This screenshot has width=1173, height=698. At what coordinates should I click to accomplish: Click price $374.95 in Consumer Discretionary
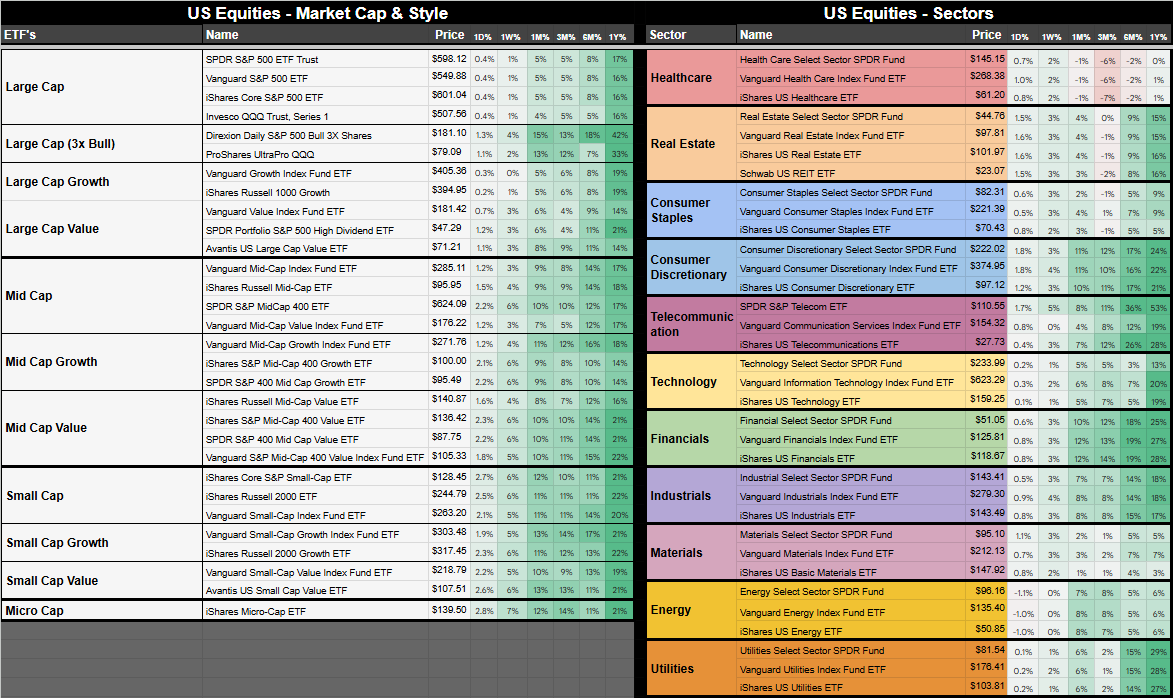(x=987, y=266)
